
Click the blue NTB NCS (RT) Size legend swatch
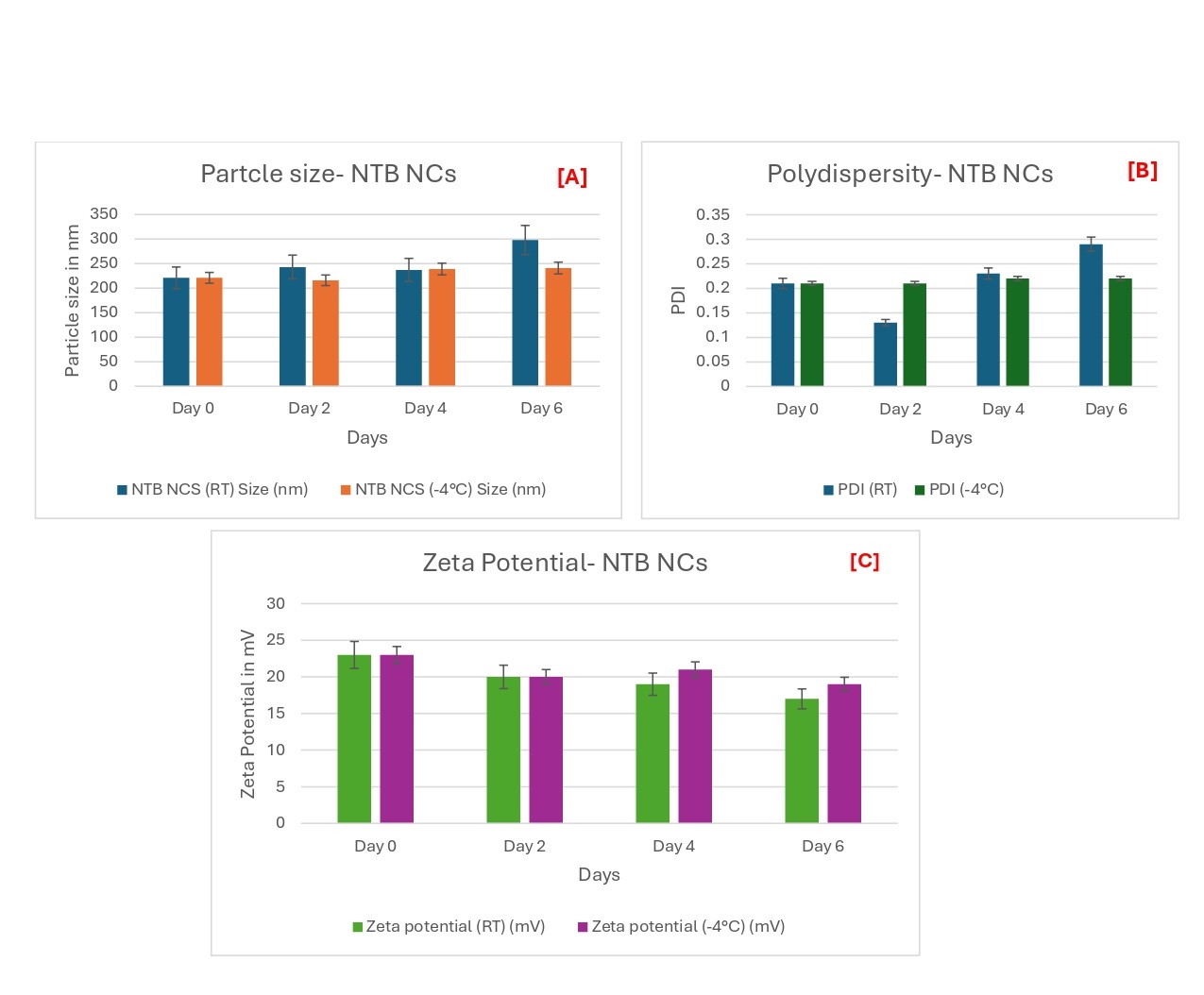click(122, 490)
